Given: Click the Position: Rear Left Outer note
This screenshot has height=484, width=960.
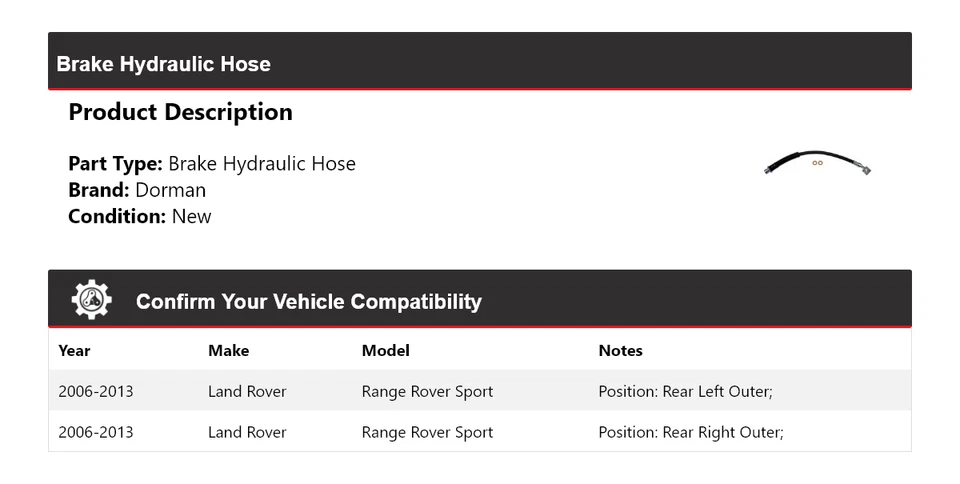Looking at the screenshot, I should point(685,391).
